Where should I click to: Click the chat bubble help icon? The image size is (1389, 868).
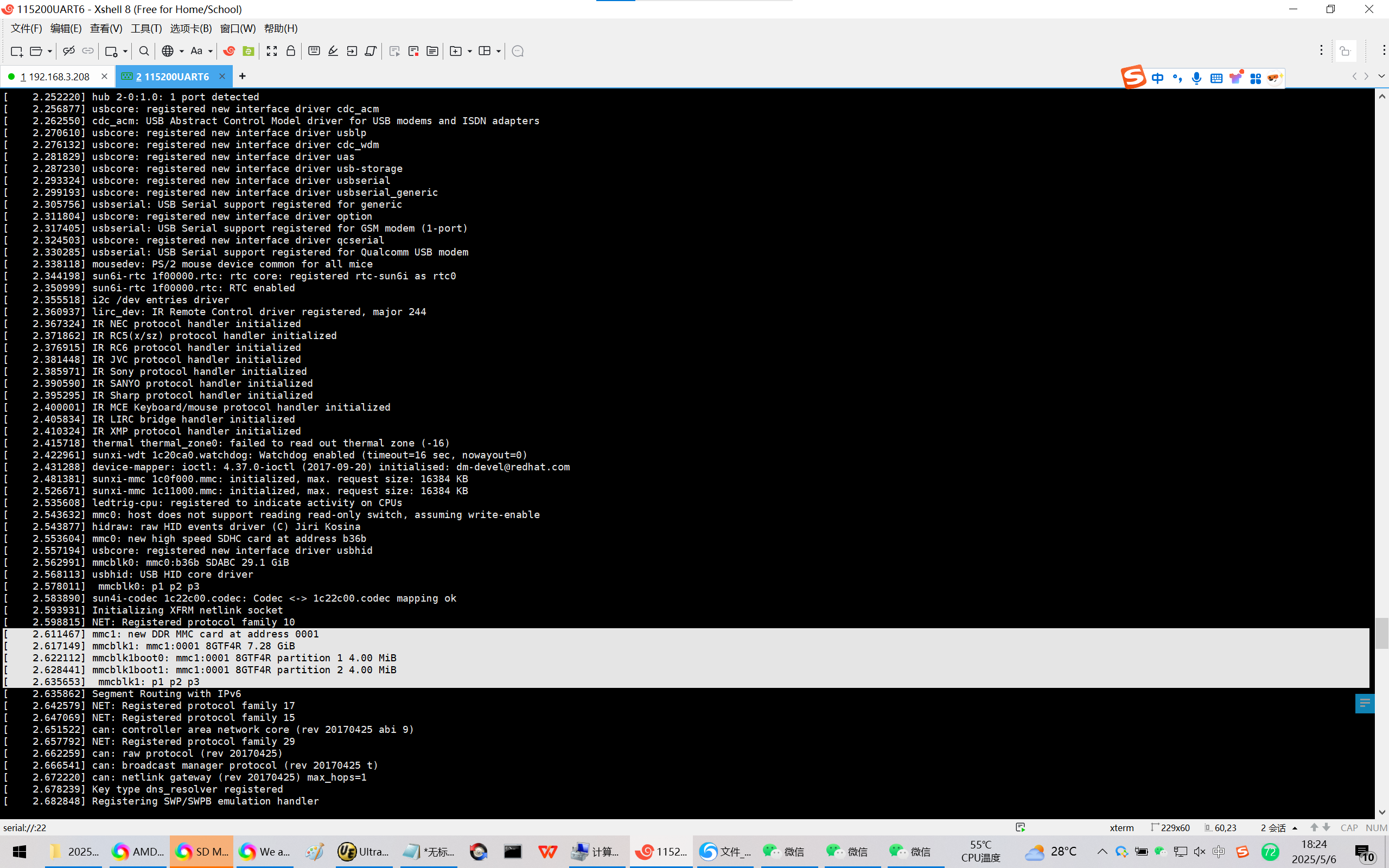click(x=517, y=51)
